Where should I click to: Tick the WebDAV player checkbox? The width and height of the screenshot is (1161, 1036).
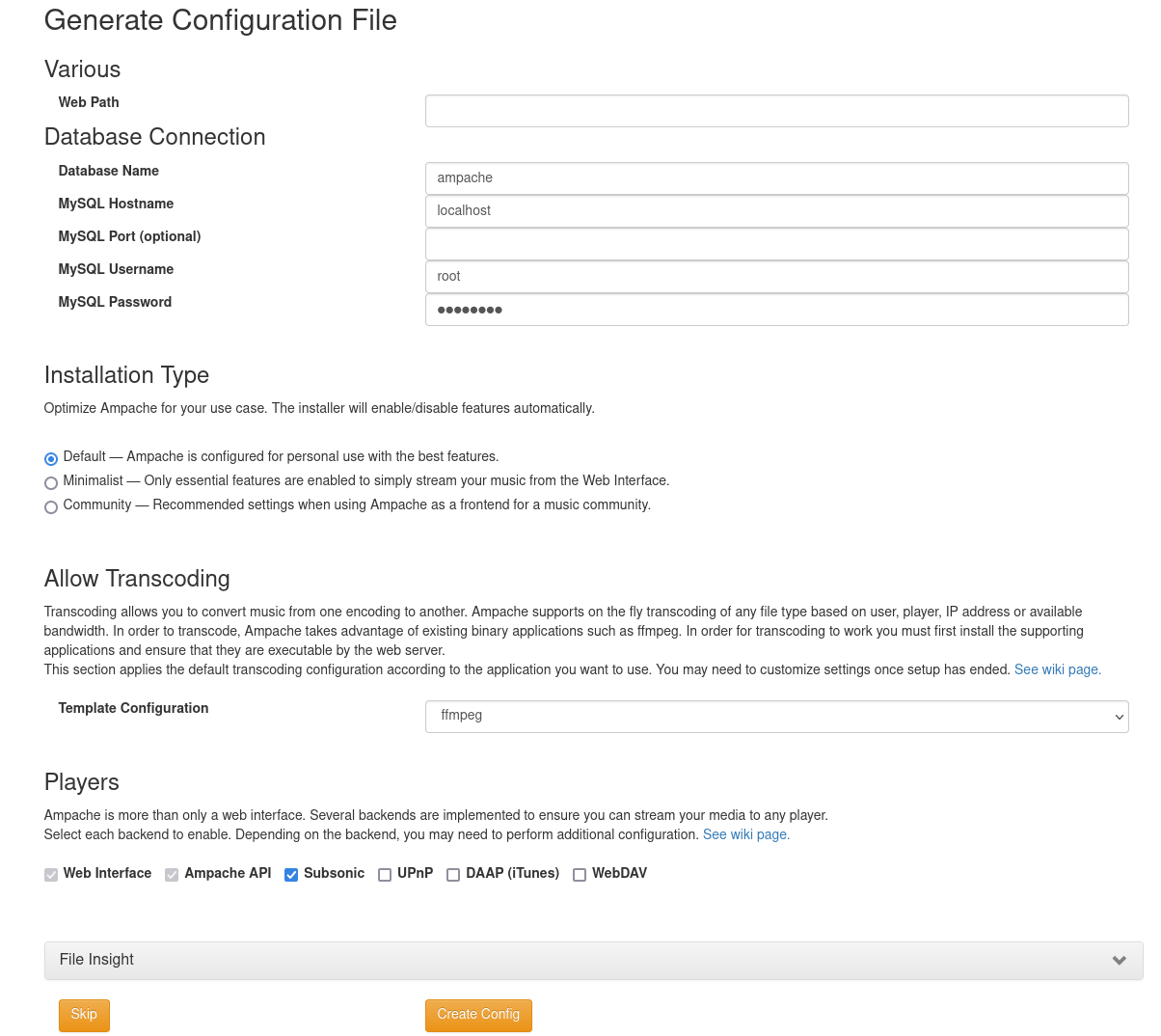coord(580,875)
